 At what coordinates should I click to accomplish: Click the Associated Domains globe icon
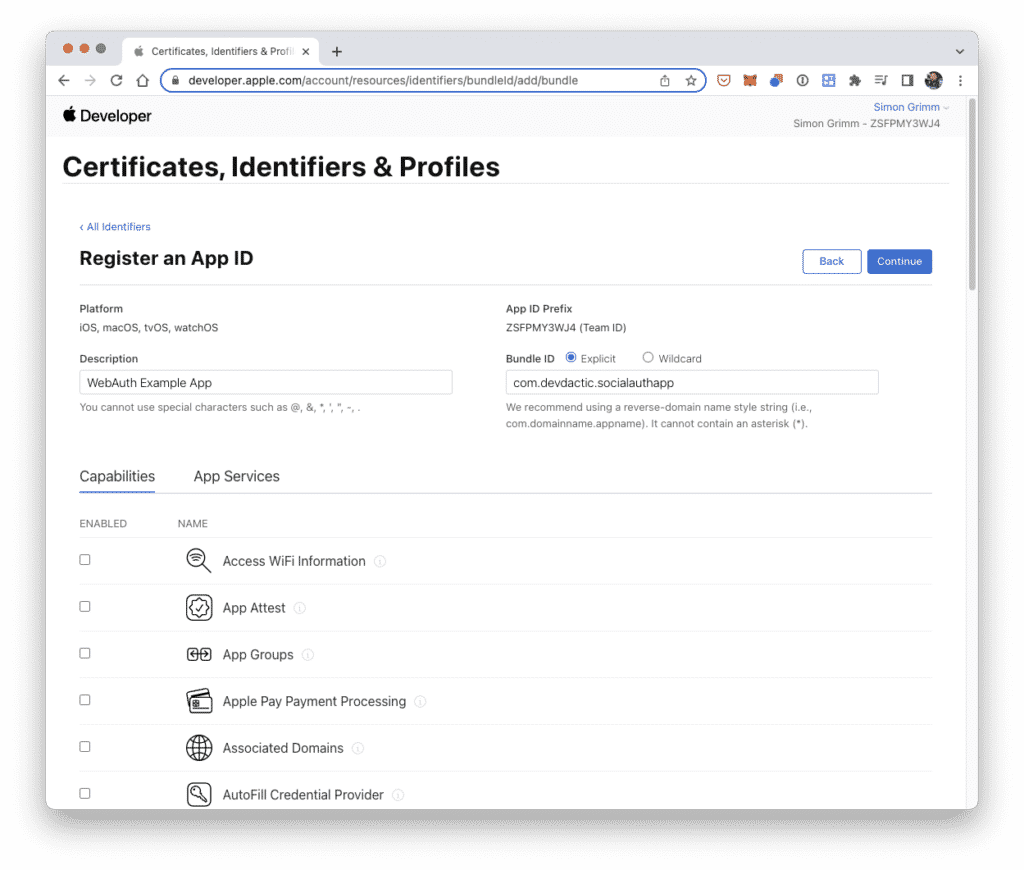tap(199, 747)
